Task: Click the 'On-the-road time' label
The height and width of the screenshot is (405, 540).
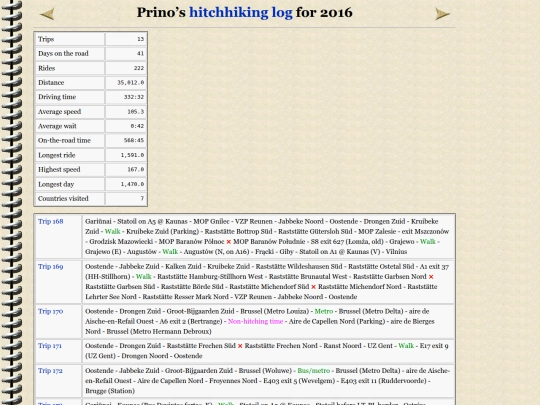Action: point(64,141)
